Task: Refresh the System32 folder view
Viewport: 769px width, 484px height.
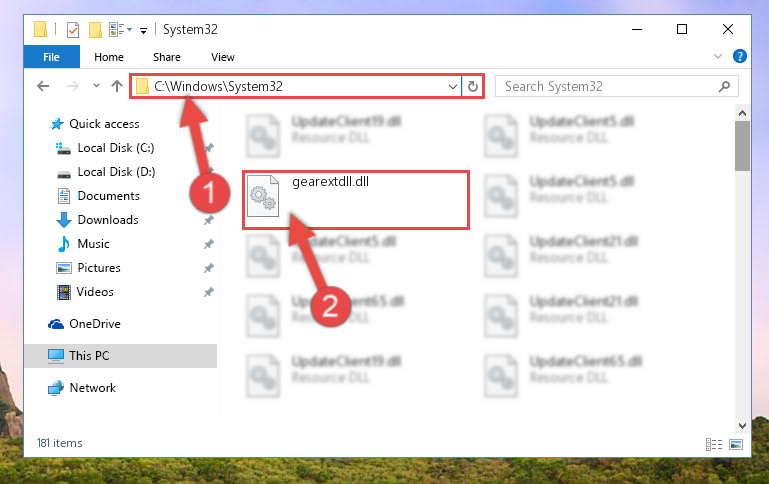Action: [473, 86]
